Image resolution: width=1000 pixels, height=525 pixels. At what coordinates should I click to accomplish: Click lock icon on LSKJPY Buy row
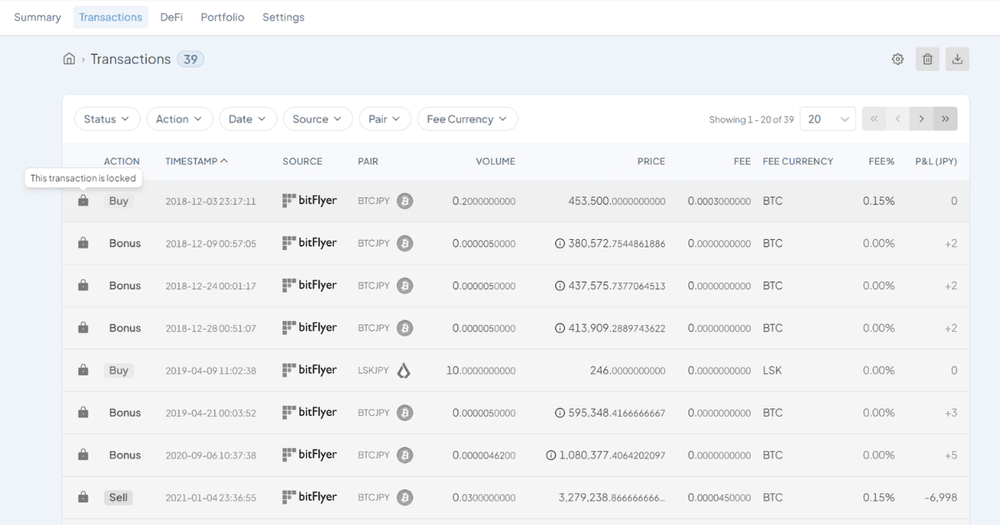click(83, 370)
